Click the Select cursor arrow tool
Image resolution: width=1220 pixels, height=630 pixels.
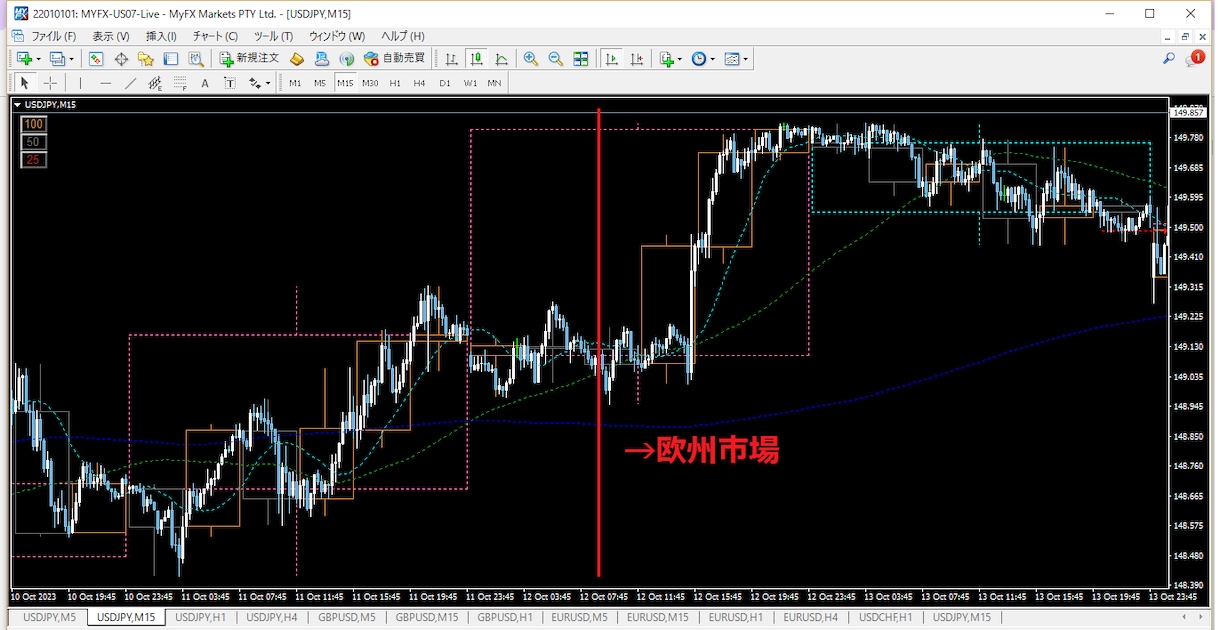(25, 83)
